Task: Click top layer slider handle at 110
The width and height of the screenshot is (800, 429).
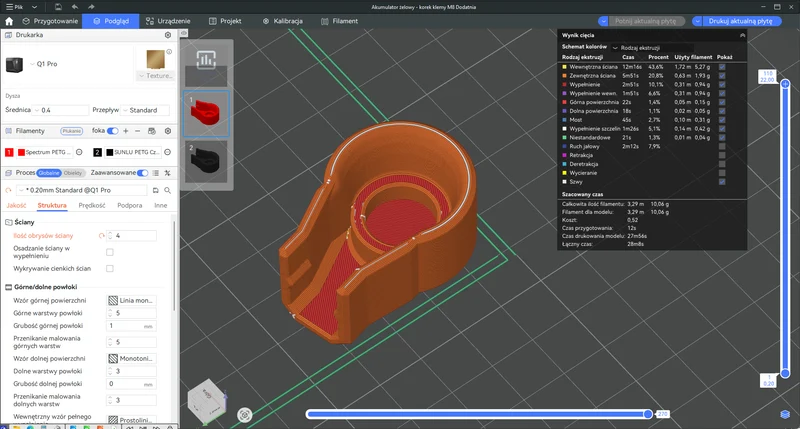Action: pos(785,84)
